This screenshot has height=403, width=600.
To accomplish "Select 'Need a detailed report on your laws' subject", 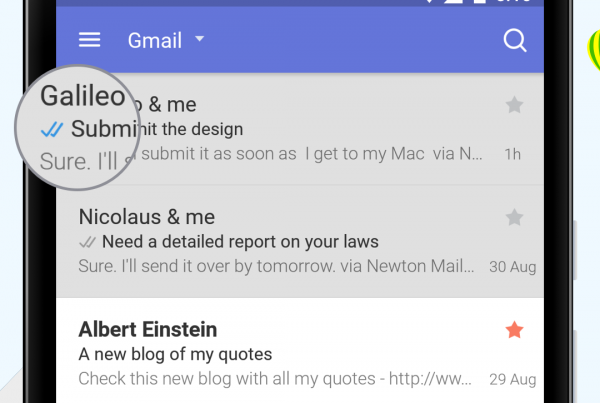I will 240,242.
